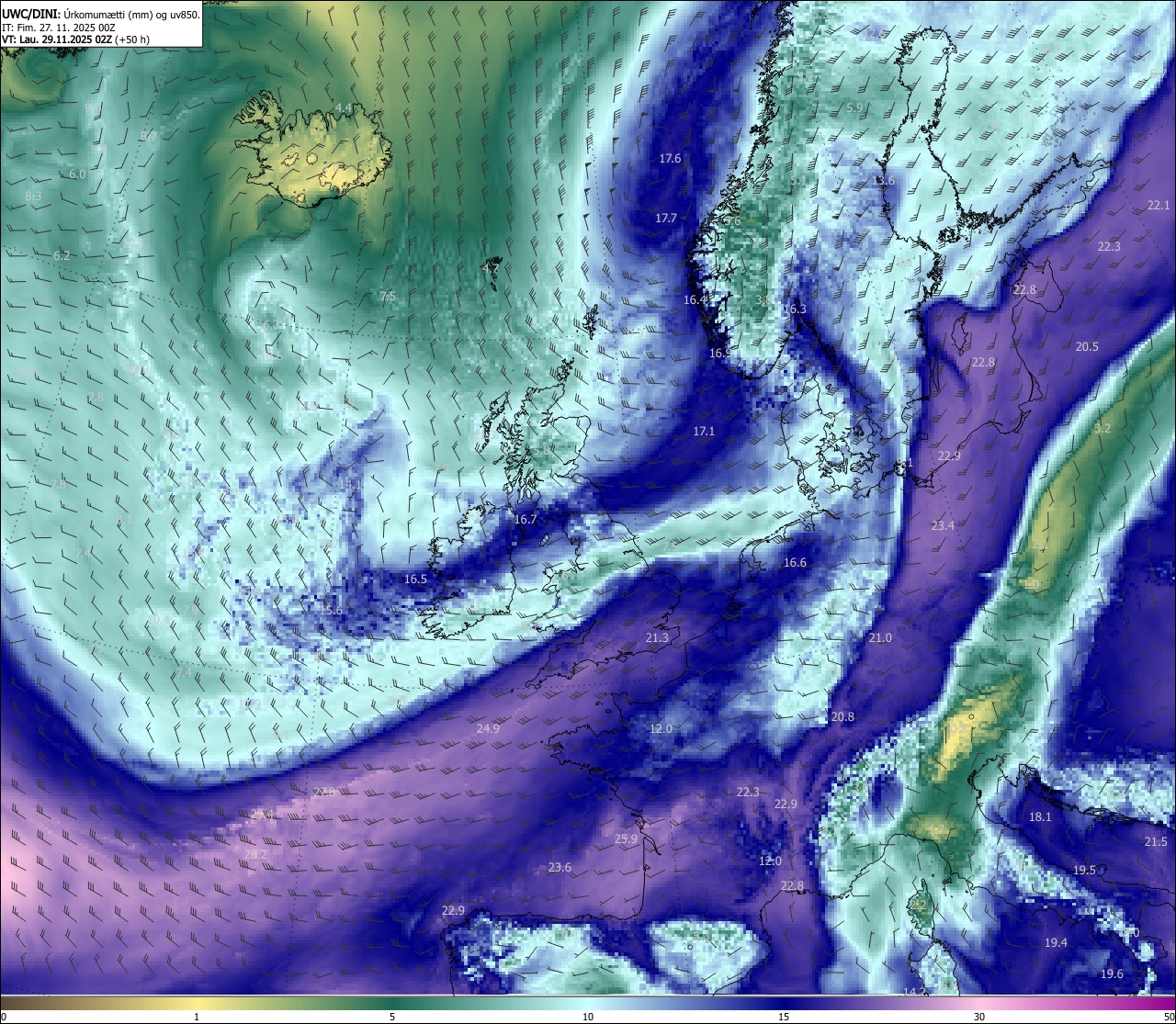1176x1024 pixels.
Task: Click the 'IT: Fim. 27. 11. 2025 00Z' line
Action: [x=59, y=28]
